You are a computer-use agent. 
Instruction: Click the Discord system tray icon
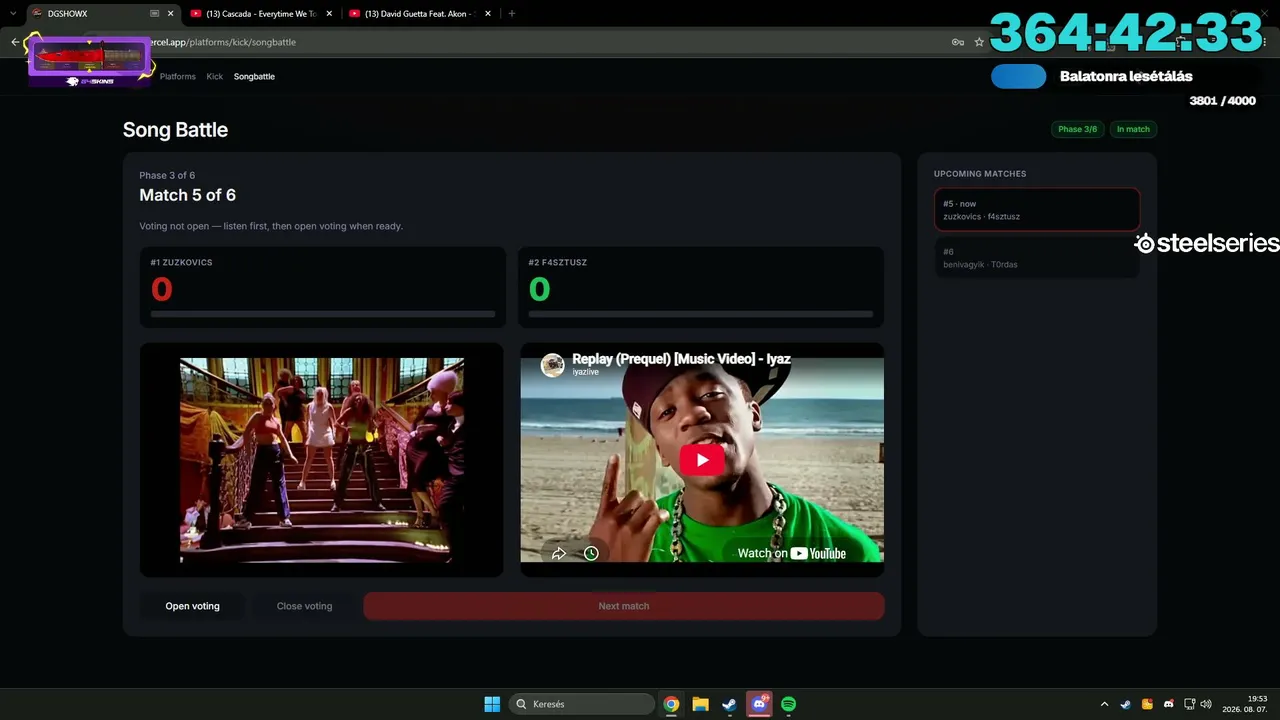pos(1168,704)
